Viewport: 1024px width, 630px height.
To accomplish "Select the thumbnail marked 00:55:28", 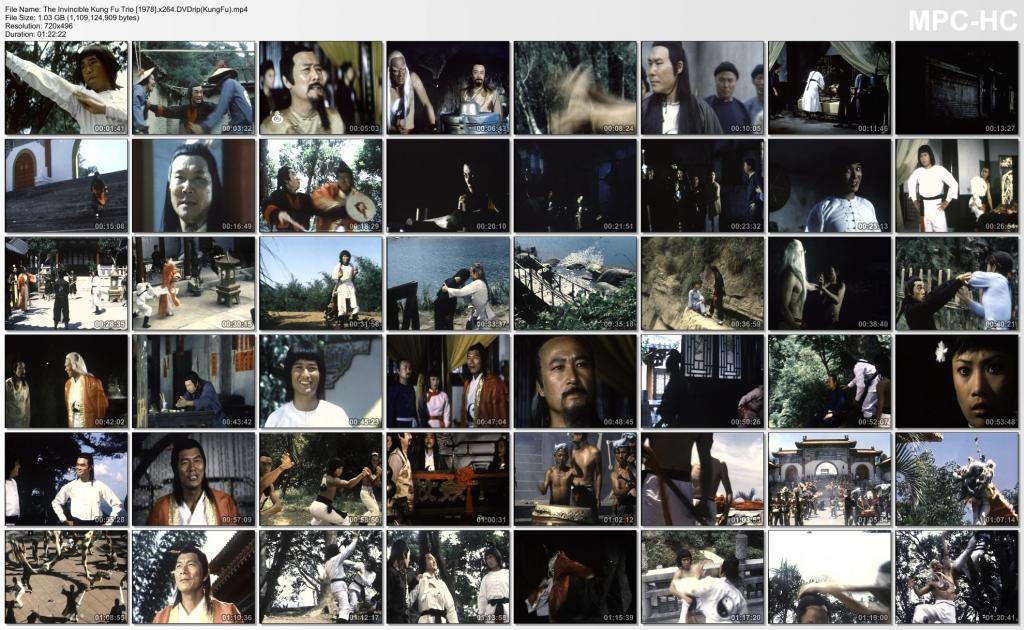I will coord(67,479).
